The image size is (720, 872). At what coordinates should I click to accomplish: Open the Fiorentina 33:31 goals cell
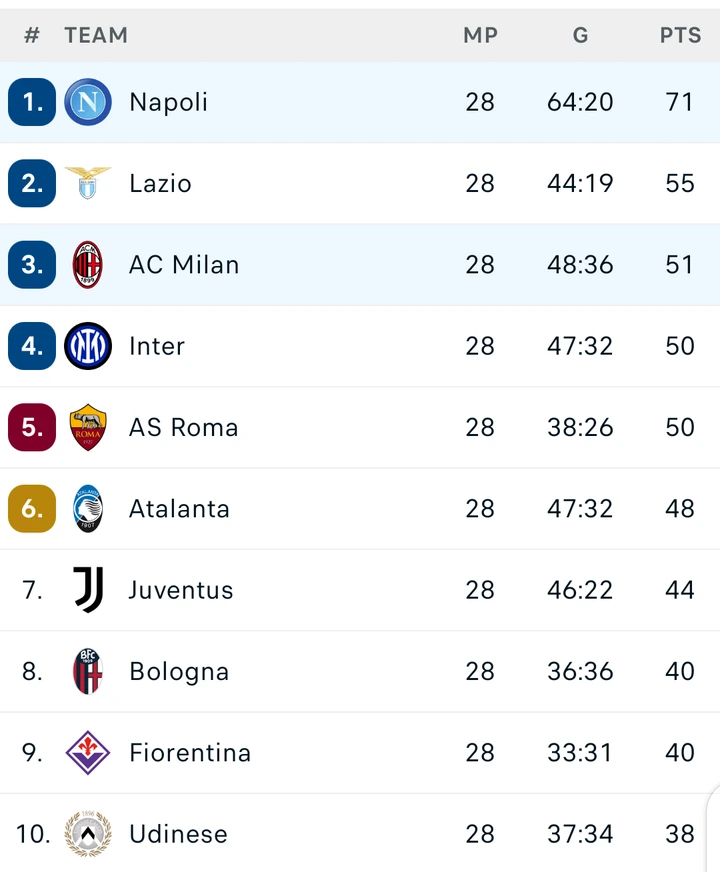(580, 752)
